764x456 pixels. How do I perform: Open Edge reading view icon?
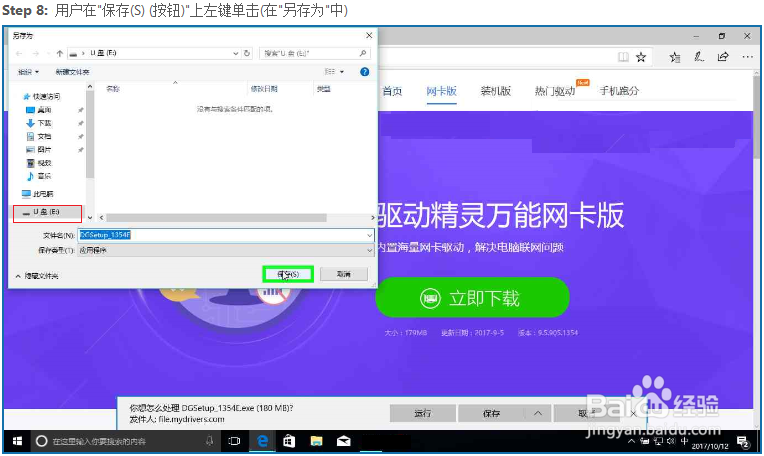(623, 57)
